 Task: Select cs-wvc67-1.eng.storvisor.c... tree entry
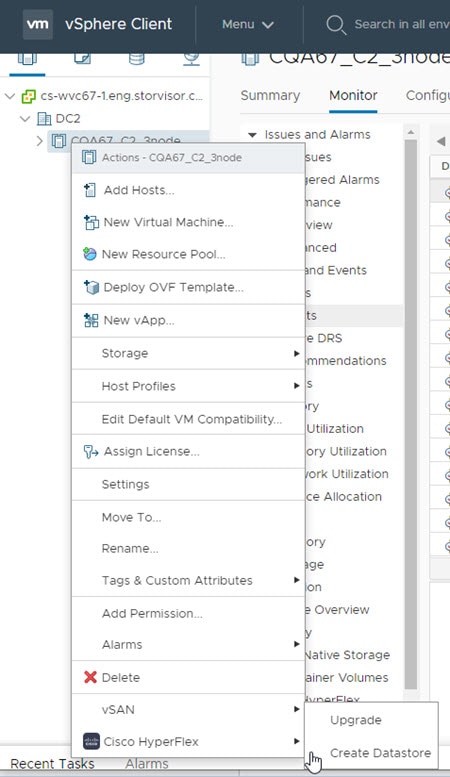pyautogui.click(x=122, y=96)
